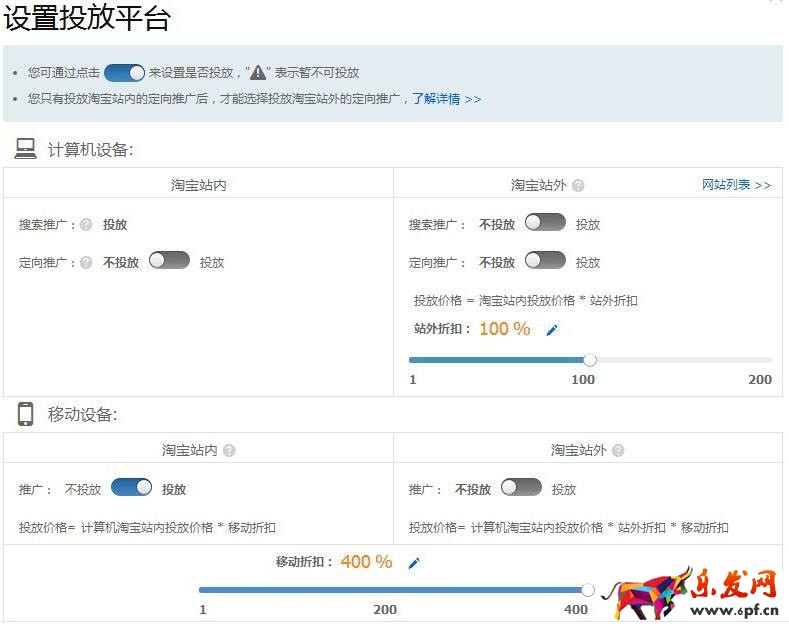Image resolution: width=789 pixels, height=631 pixels.
Task: Turn on mobile 淘宝站外 推广 toggle
Action: coord(521,488)
